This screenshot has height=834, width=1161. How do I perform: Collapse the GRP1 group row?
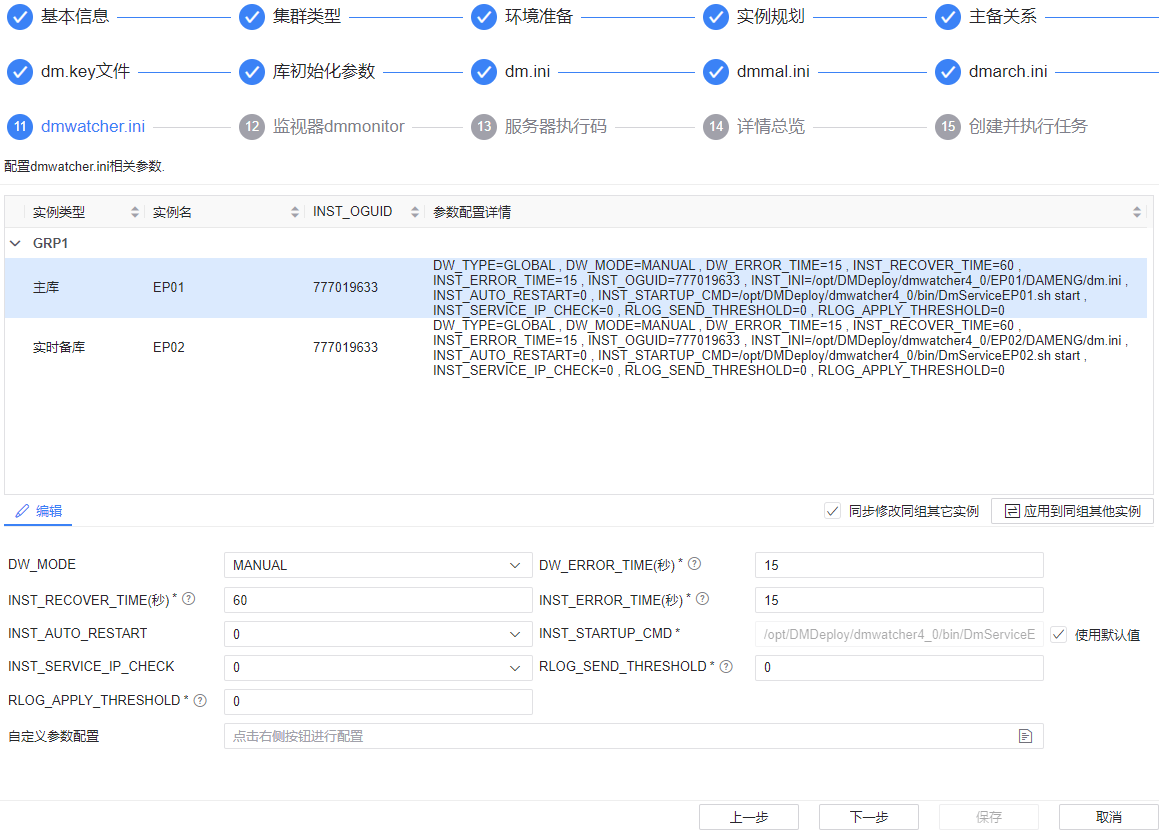tap(15, 243)
